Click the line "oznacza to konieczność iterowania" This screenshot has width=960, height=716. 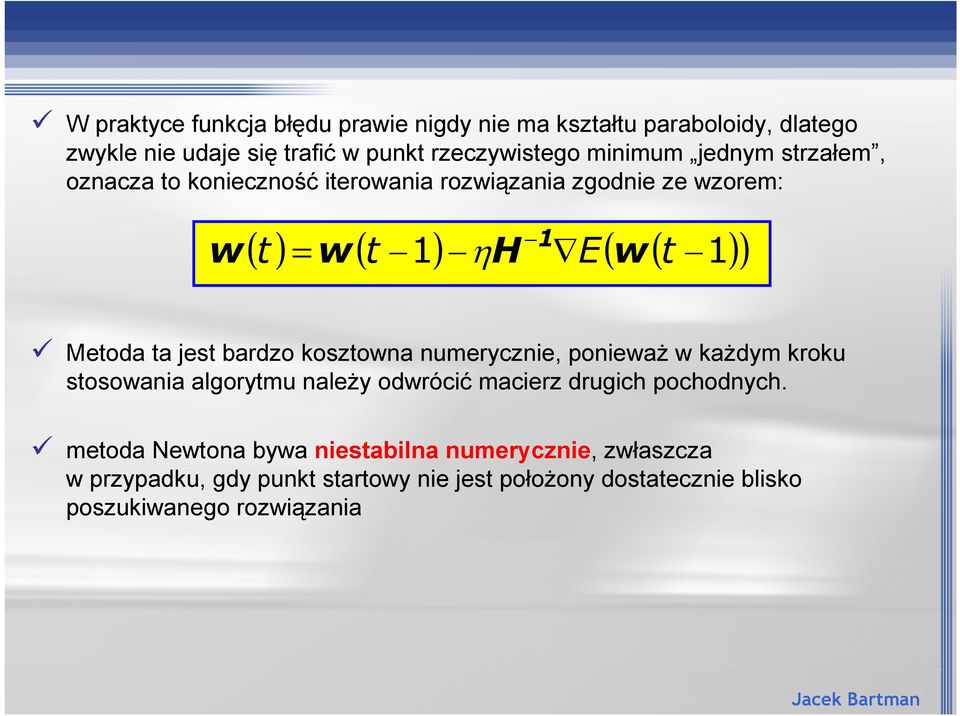tap(424, 183)
